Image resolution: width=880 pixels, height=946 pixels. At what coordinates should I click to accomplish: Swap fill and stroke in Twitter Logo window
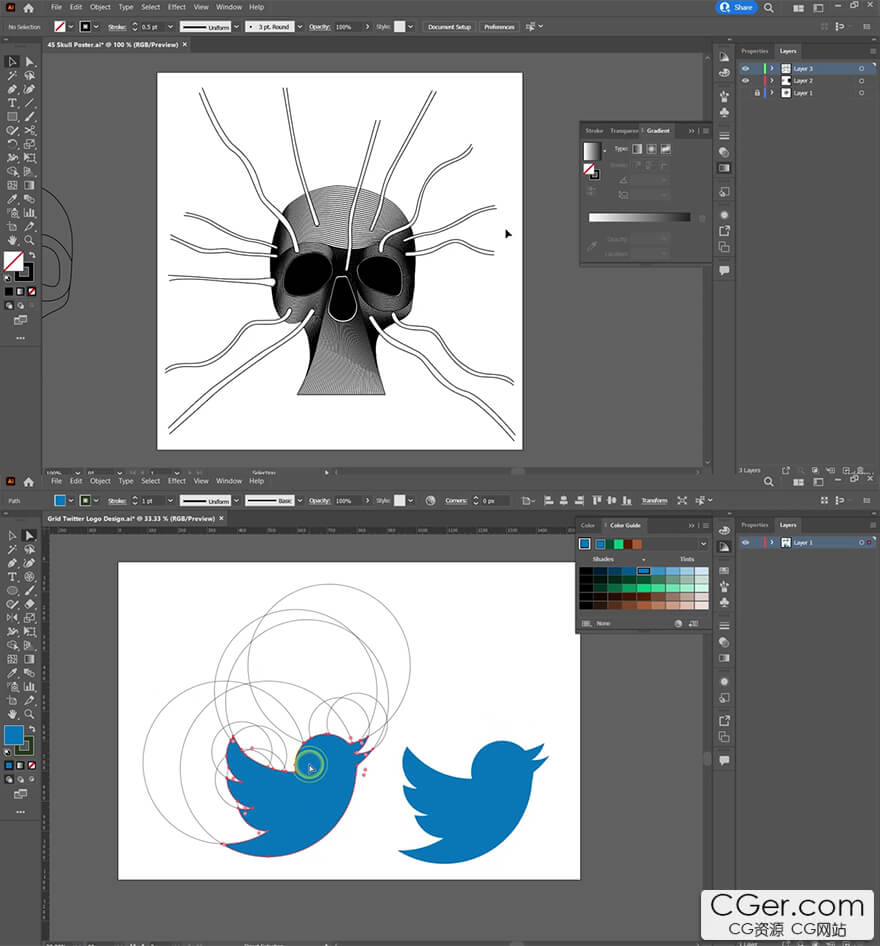coord(32,729)
